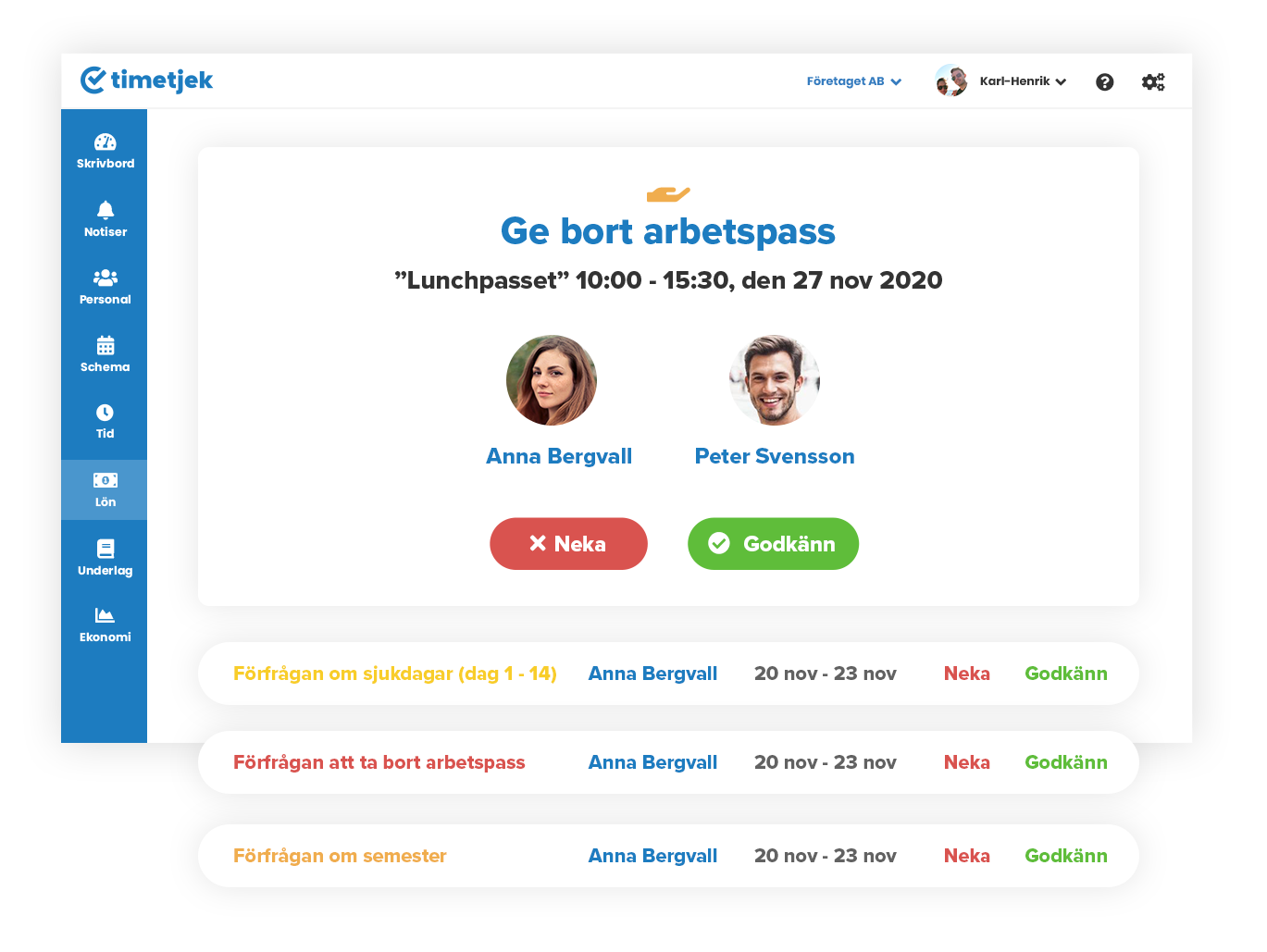1267x952 pixels.
Task: Click the Lunchpasset shift time text
Action: pos(668,280)
